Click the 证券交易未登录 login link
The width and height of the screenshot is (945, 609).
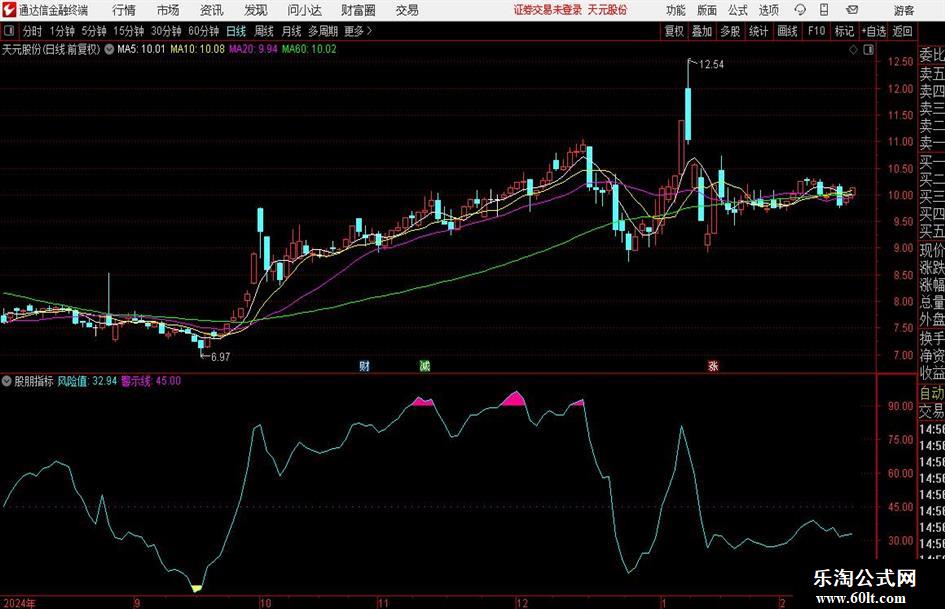click(x=548, y=10)
